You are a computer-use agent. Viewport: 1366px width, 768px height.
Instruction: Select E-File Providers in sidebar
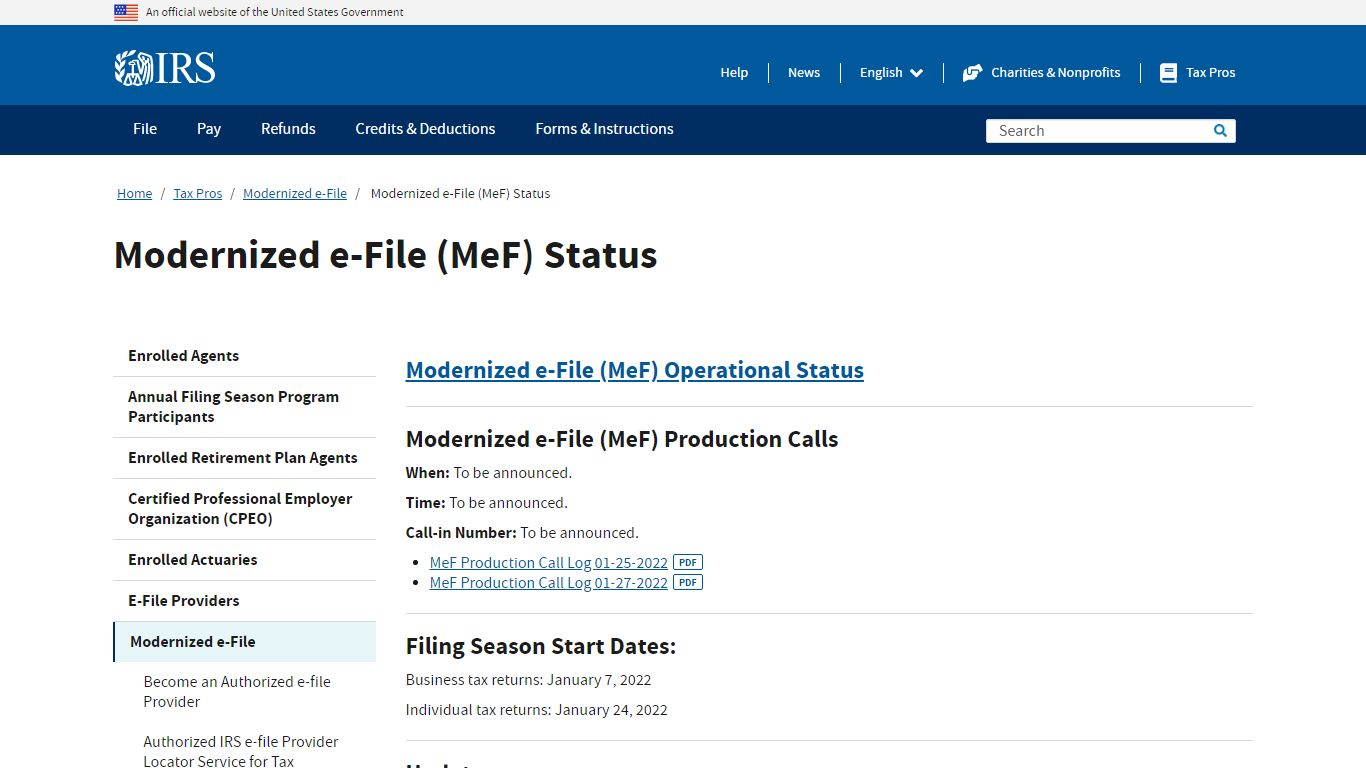pos(245,601)
